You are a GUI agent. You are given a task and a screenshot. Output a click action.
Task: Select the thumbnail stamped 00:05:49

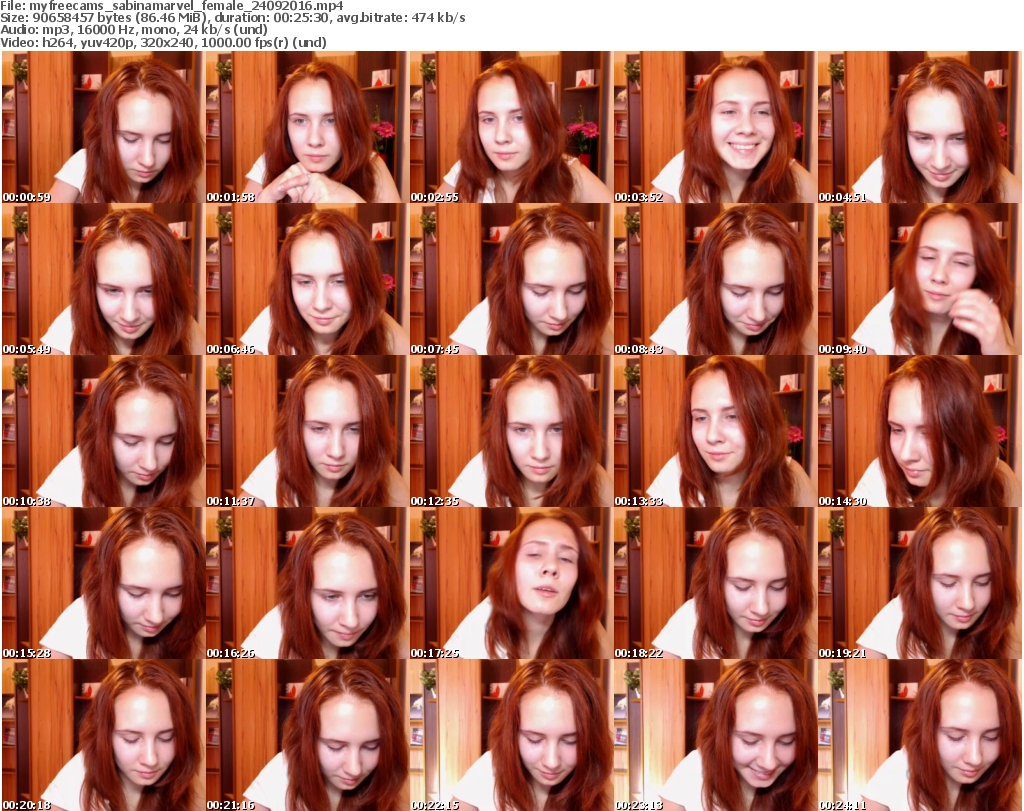103,279
